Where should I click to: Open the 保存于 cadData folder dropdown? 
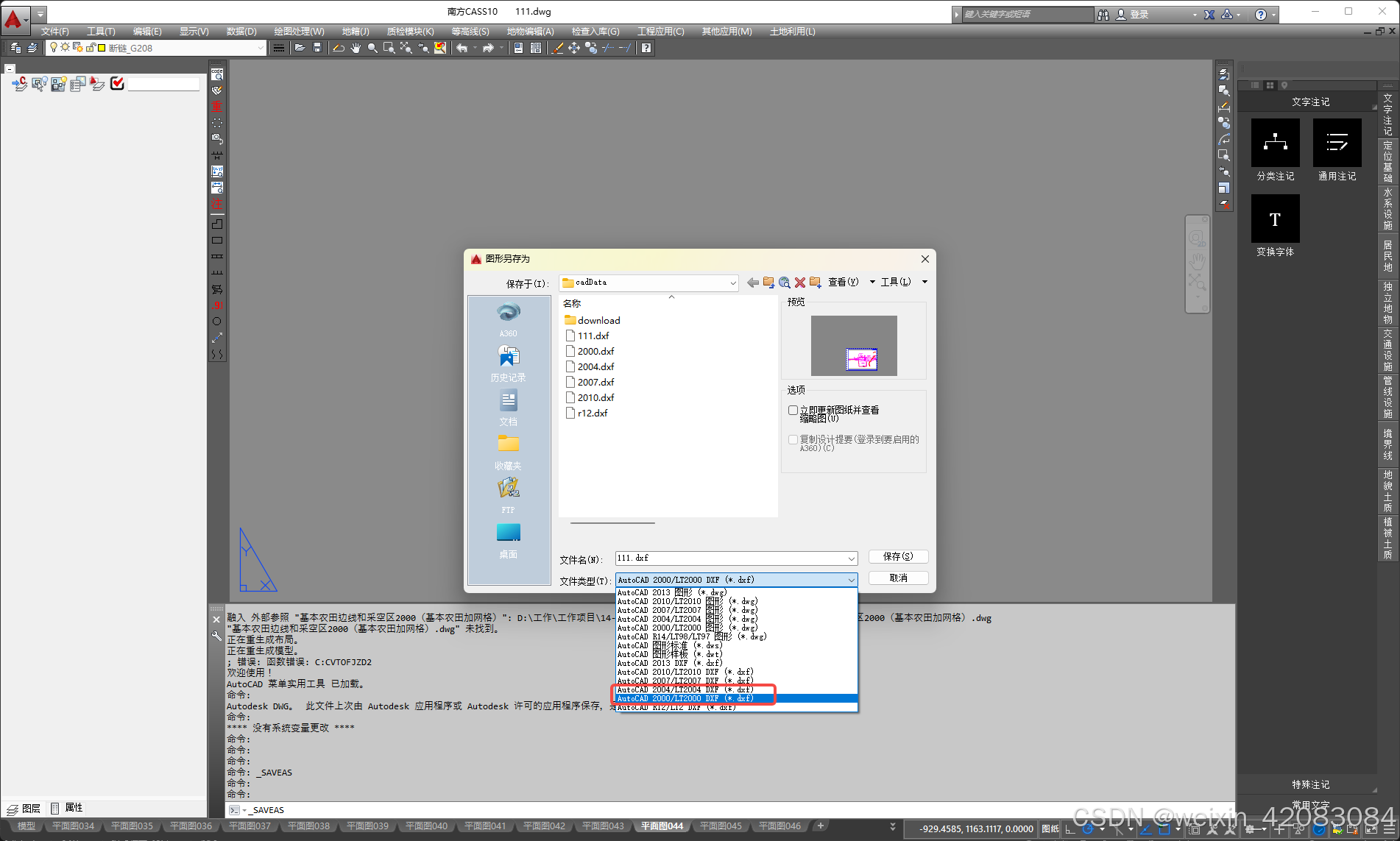tap(648, 283)
